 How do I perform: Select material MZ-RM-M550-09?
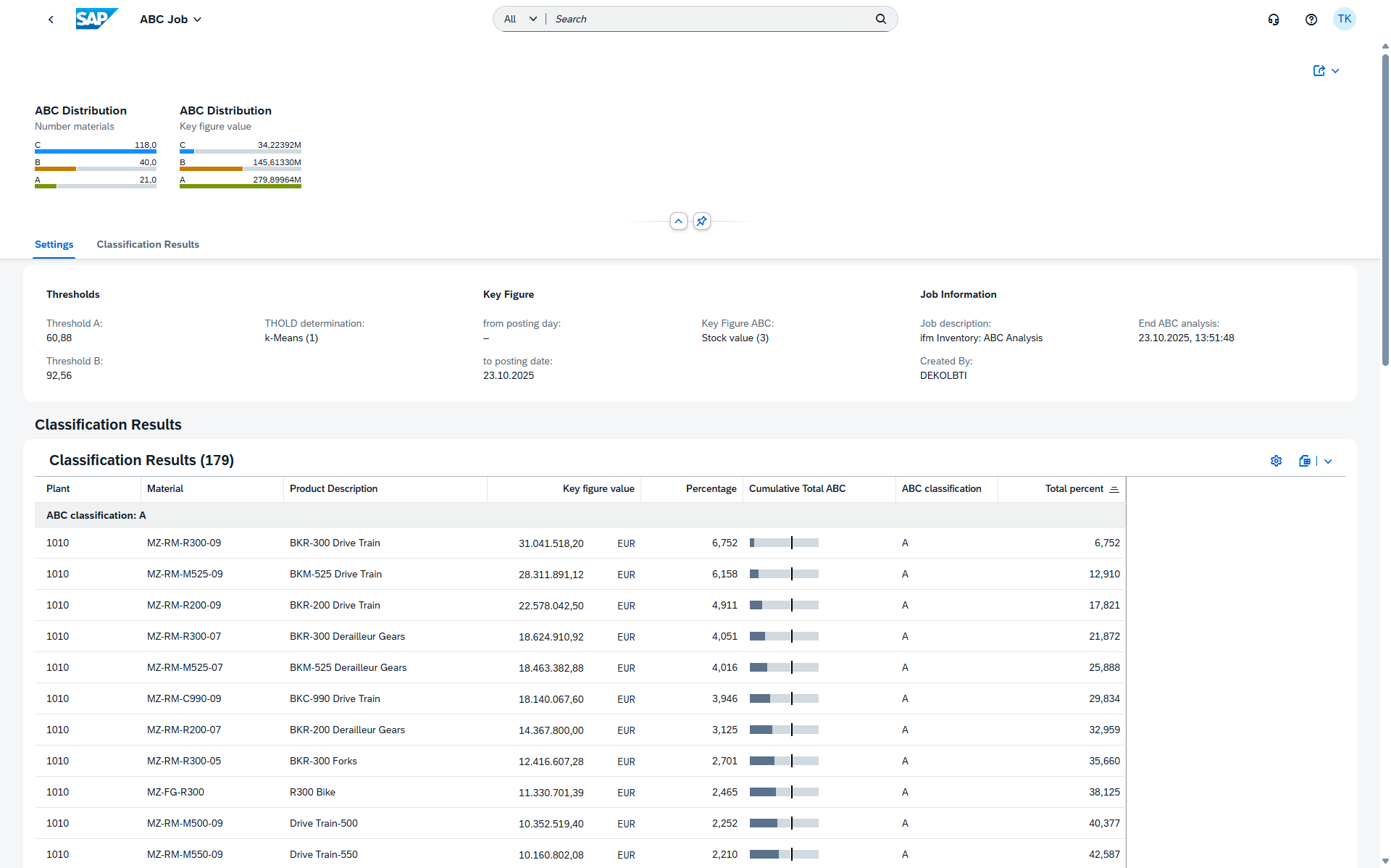[185, 854]
